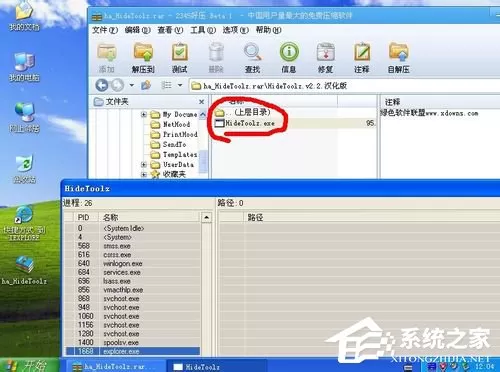Image resolution: width=500 pixels, height=372 pixels.
Task: Click the greyed forward arrow button
Action: pyautogui.click(x=117, y=85)
